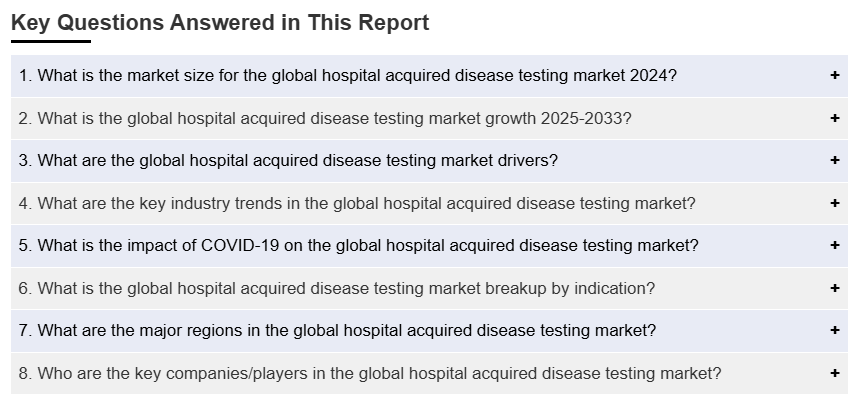Show answer to COVID-19 impact question
Image resolution: width=854 pixels, height=401 pixels.
pos(358,246)
